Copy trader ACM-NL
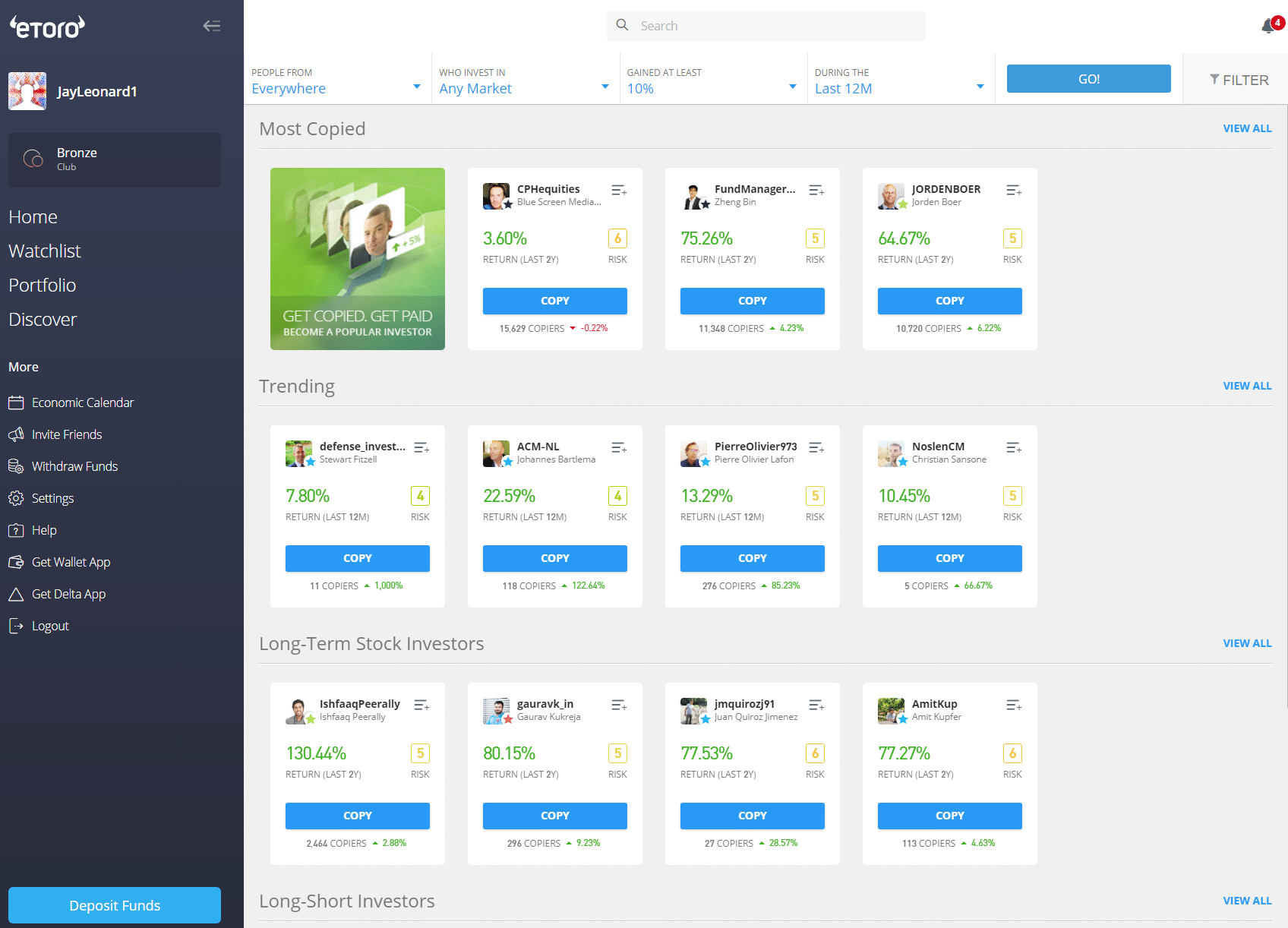This screenshot has height=928, width=1288. click(x=555, y=558)
